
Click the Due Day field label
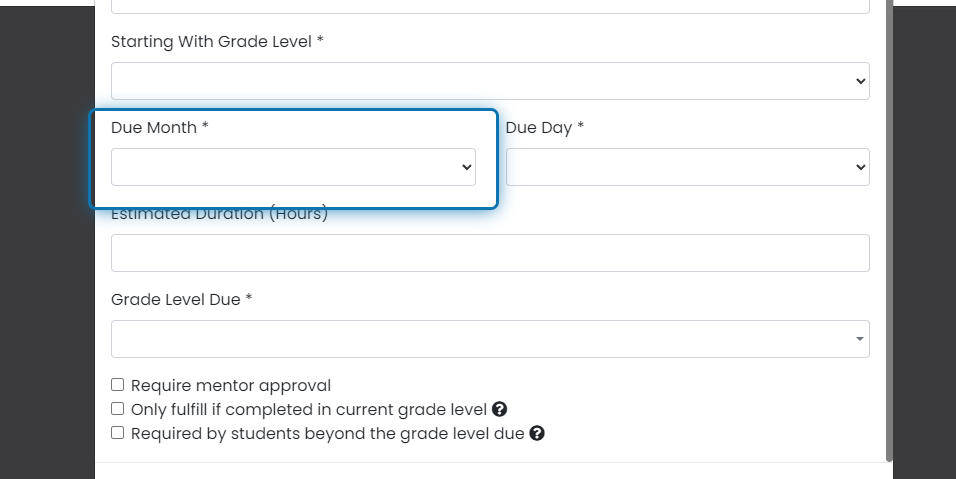point(544,127)
